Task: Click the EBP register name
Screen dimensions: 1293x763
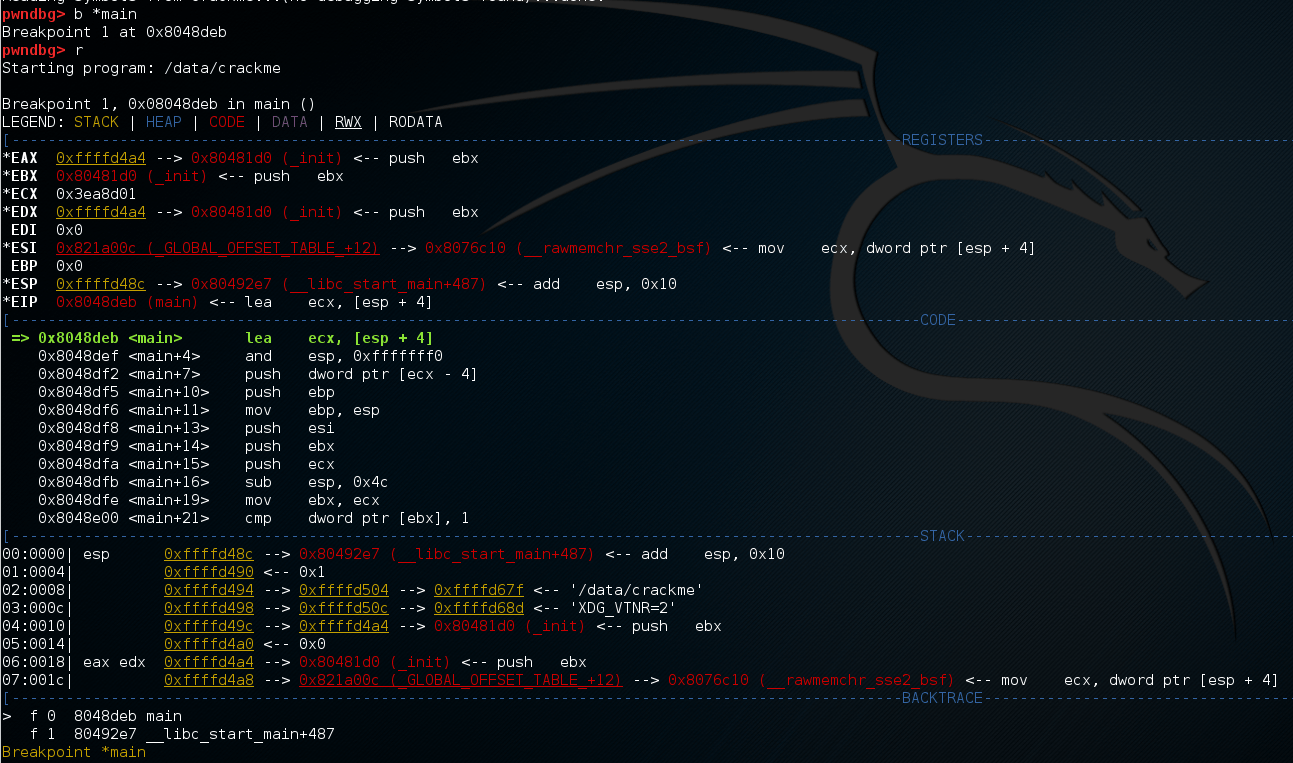Action: pos(24,266)
